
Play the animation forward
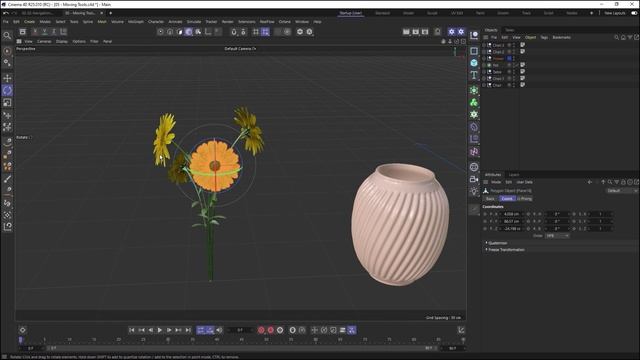[x=160, y=330]
